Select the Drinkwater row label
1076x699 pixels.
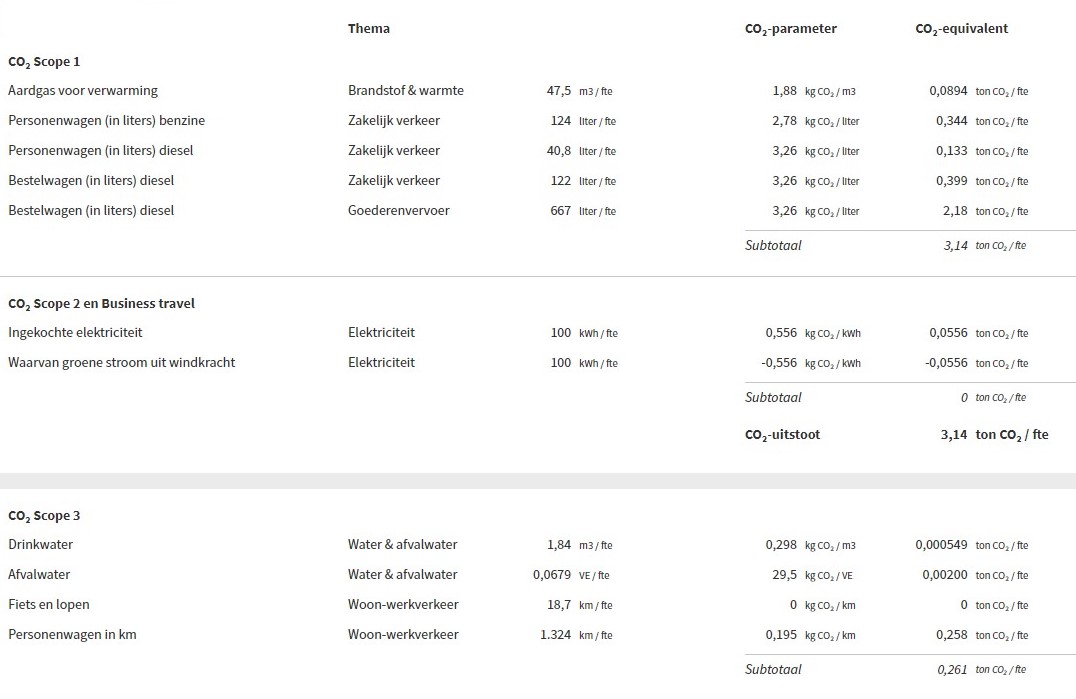pos(40,545)
